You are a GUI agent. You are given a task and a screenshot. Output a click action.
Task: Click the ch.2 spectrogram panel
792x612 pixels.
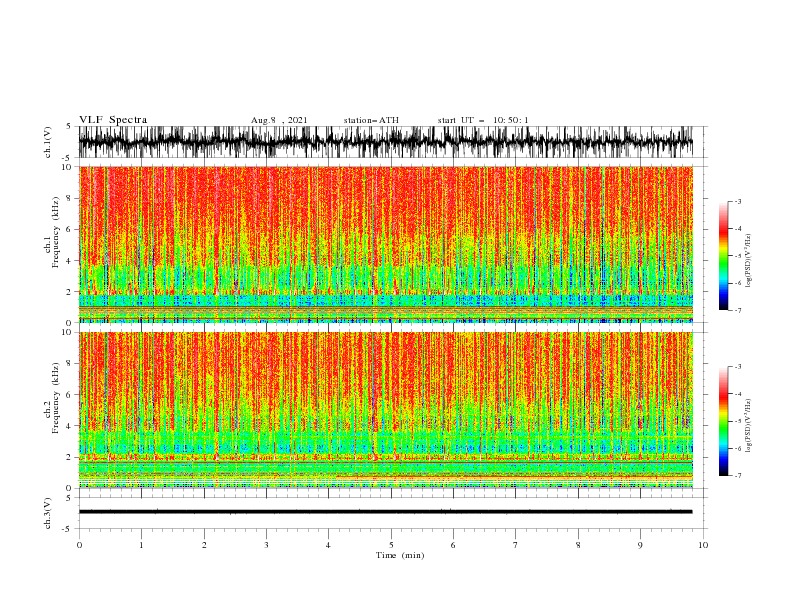click(386, 410)
